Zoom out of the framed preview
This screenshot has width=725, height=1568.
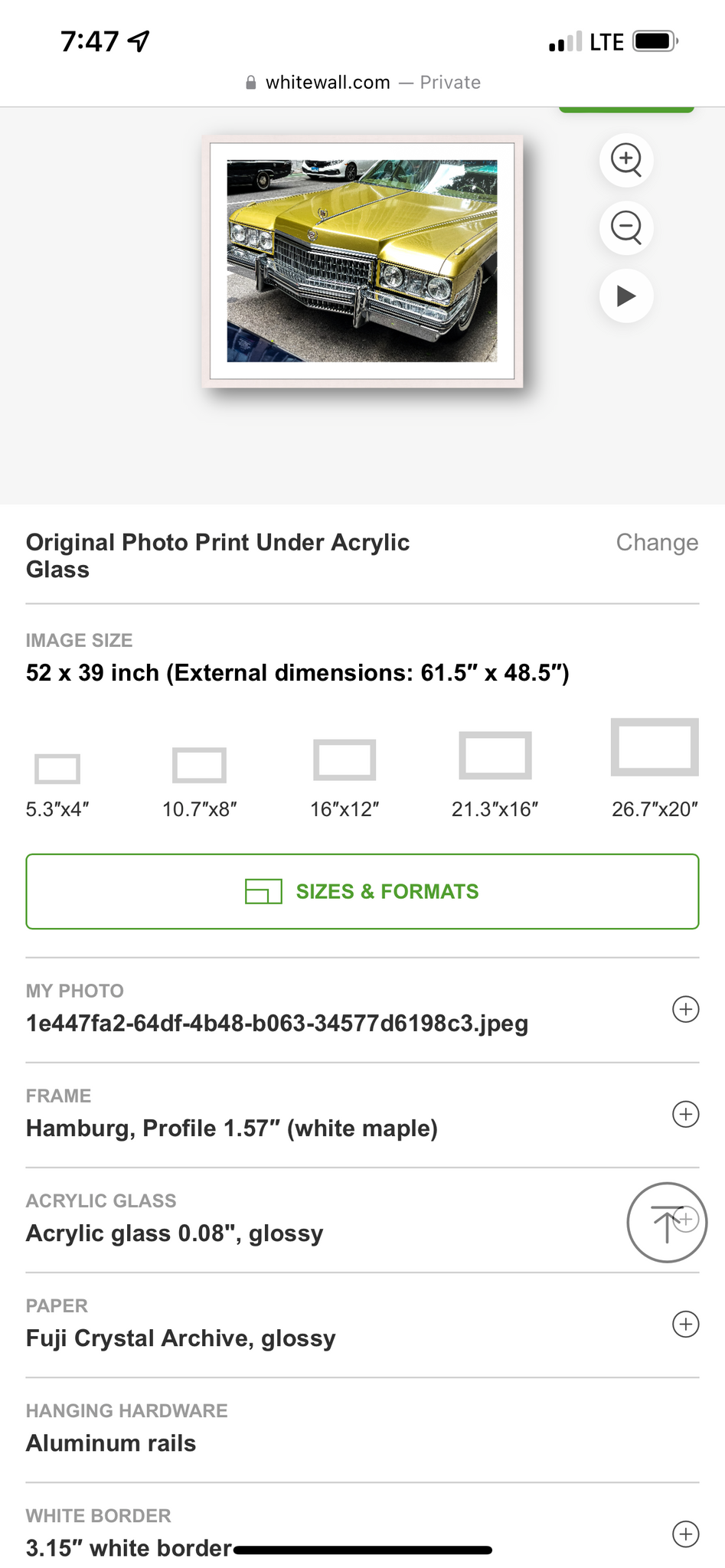click(x=626, y=227)
